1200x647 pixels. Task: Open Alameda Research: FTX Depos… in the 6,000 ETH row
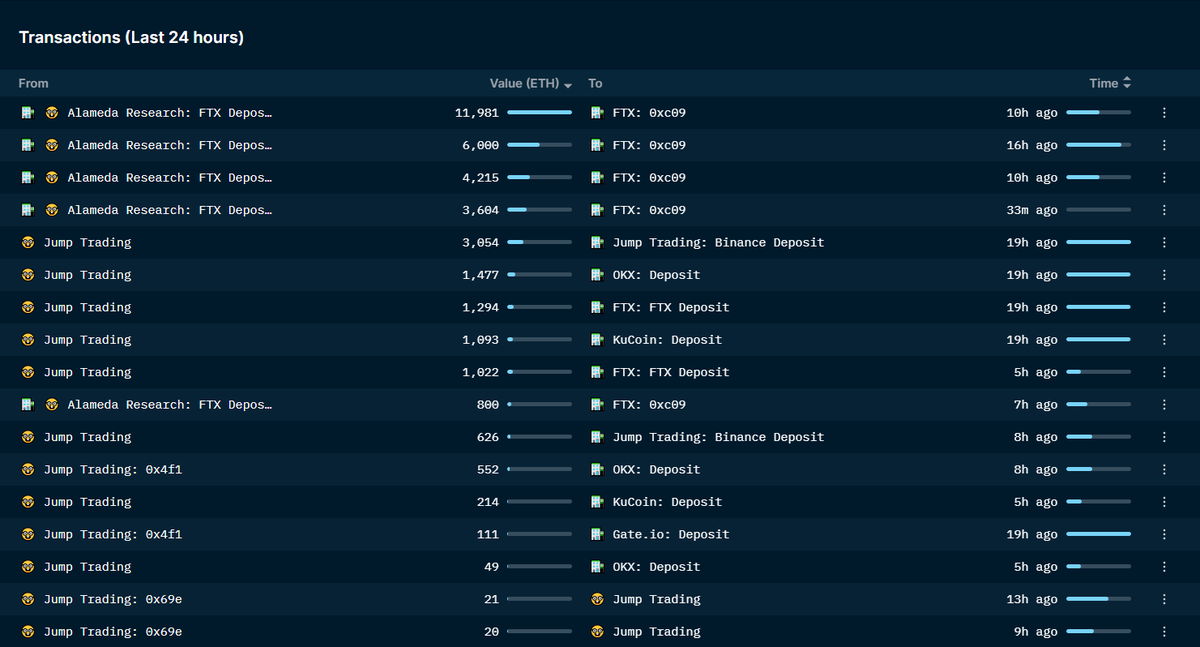[170, 145]
